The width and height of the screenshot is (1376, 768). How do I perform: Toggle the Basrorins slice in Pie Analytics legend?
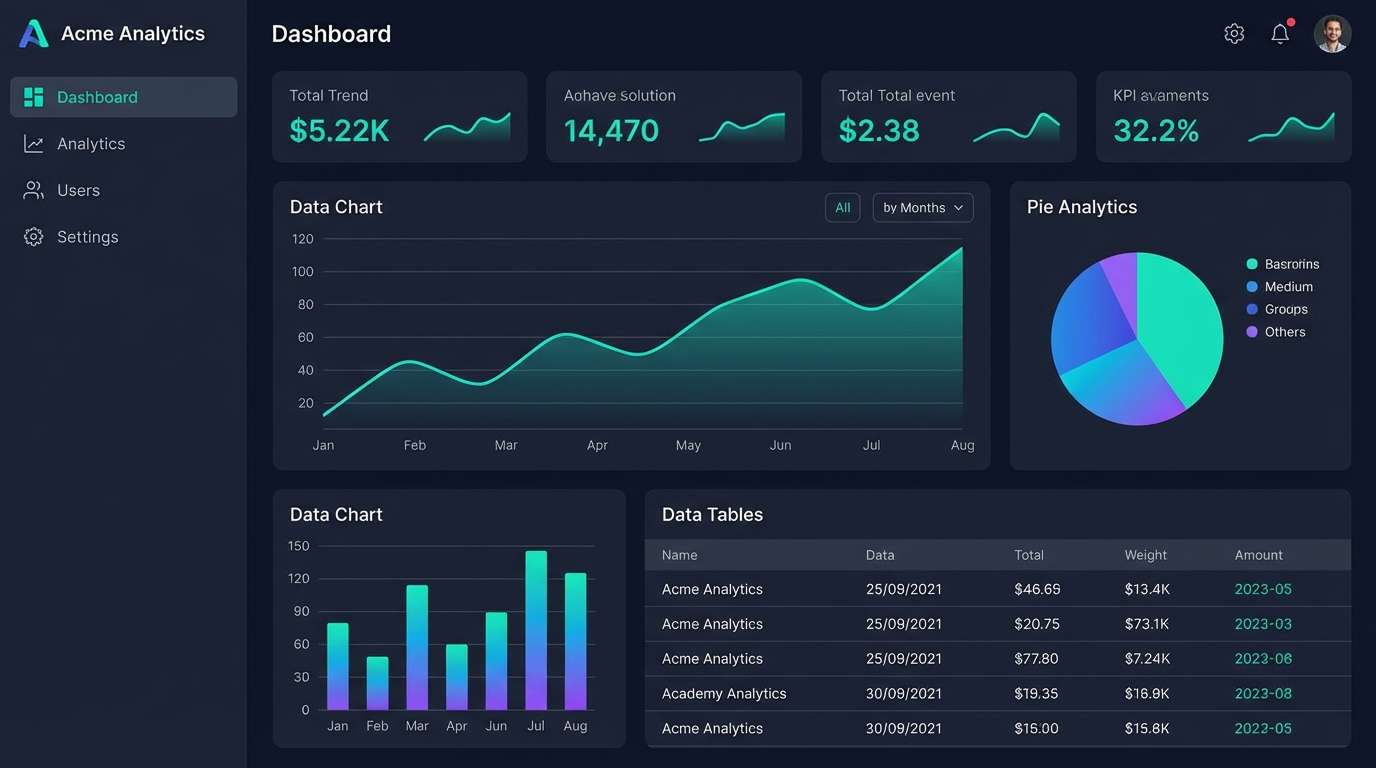click(x=1283, y=263)
